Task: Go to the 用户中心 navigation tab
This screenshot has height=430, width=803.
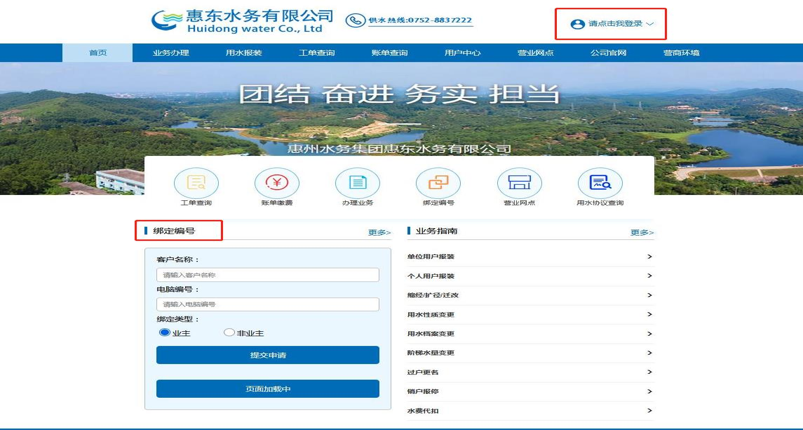Action: tap(462, 53)
